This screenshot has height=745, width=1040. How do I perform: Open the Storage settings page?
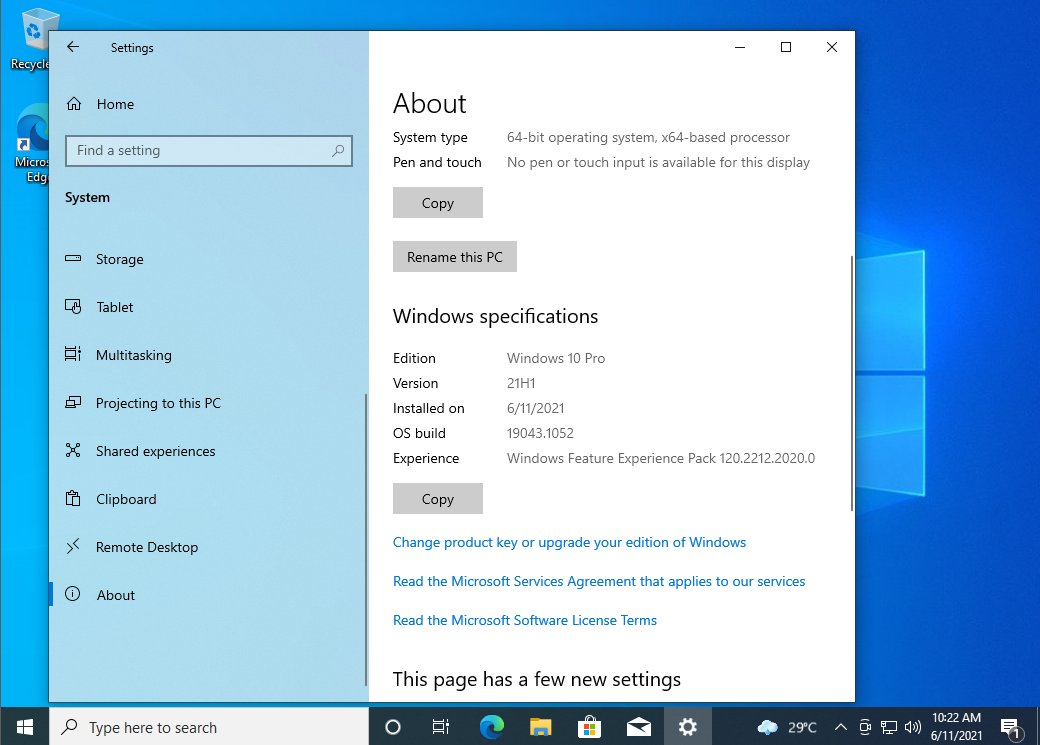coord(209,259)
